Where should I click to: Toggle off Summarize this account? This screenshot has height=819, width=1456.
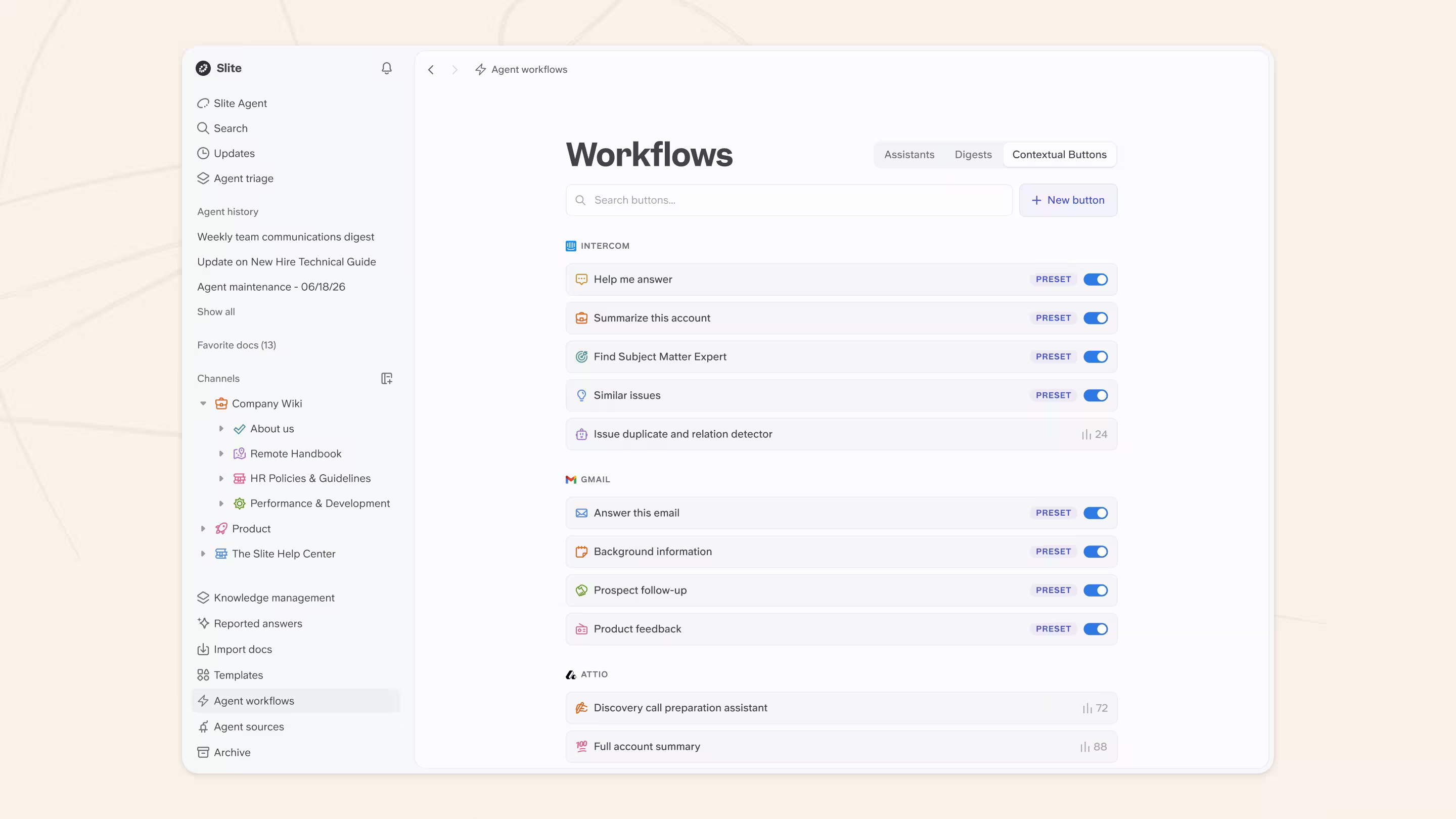1096,318
